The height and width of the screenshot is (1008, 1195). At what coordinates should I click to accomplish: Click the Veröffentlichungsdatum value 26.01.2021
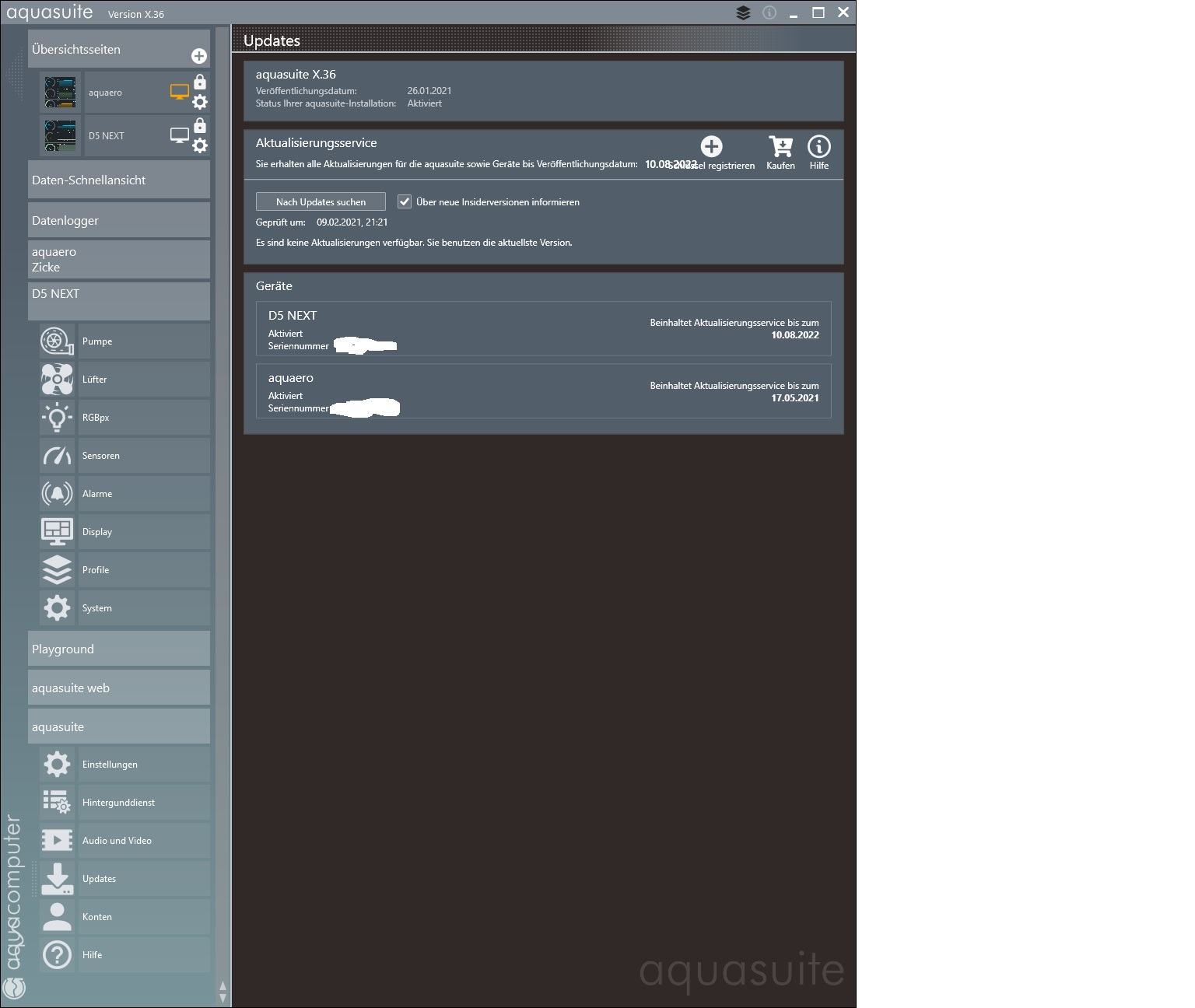pyautogui.click(x=429, y=91)
